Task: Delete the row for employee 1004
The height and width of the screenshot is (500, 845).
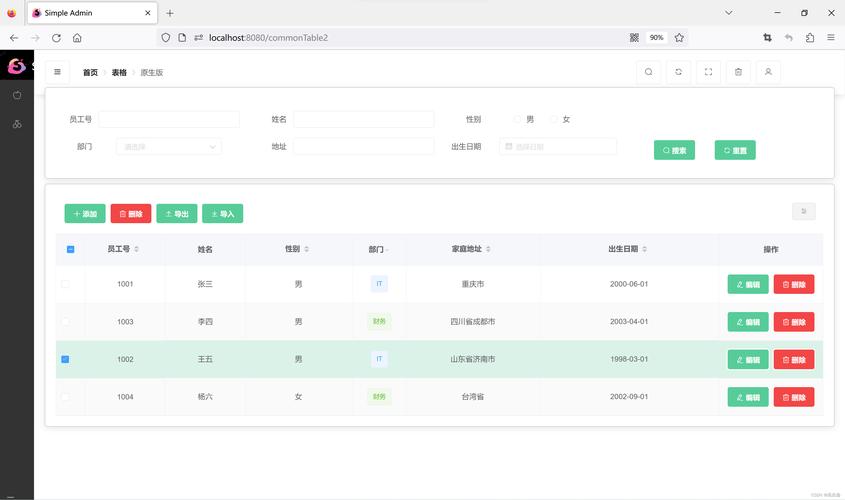Action: click(794, 397)
